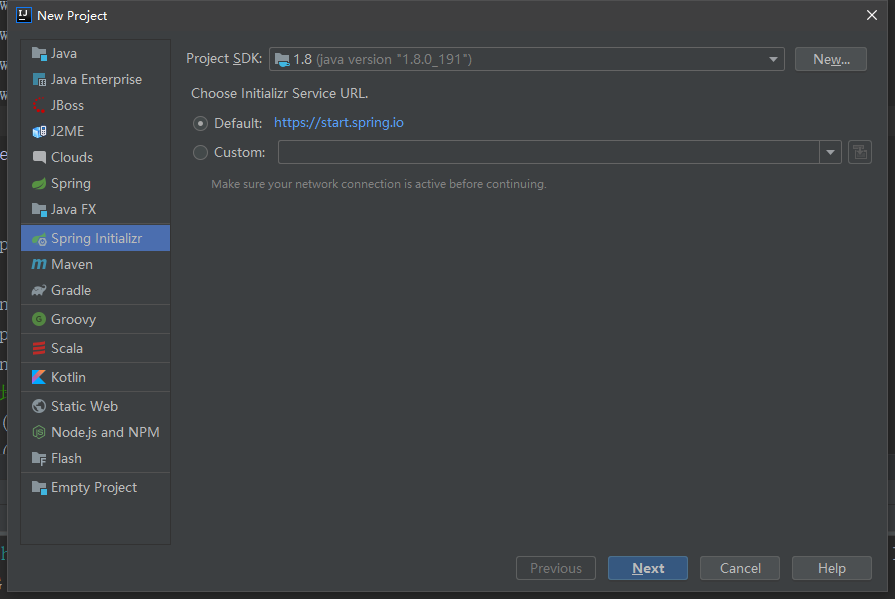Click the Help button

[x=832, y=568]
